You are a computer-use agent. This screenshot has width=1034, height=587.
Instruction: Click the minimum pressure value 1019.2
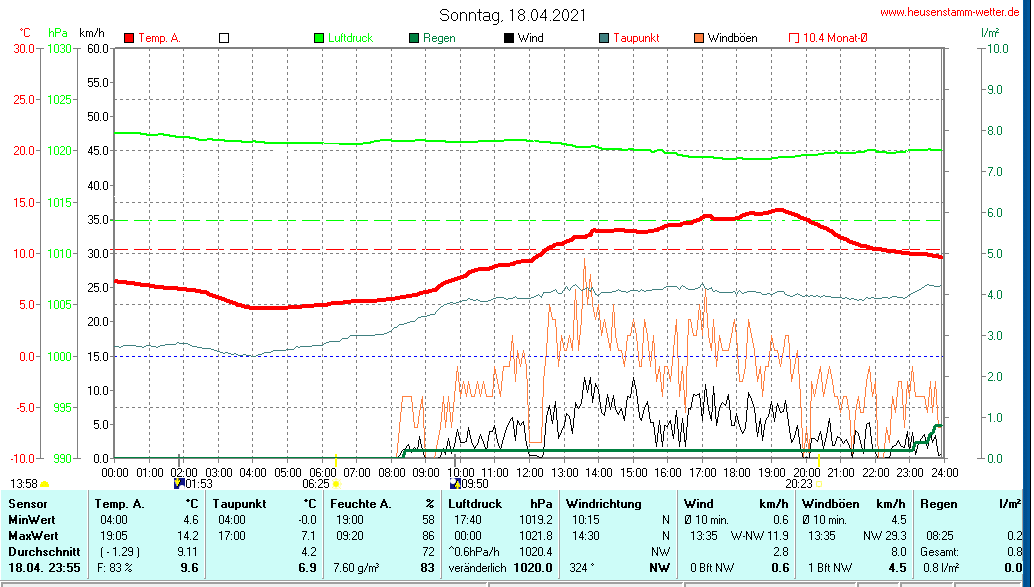(535, 520)
